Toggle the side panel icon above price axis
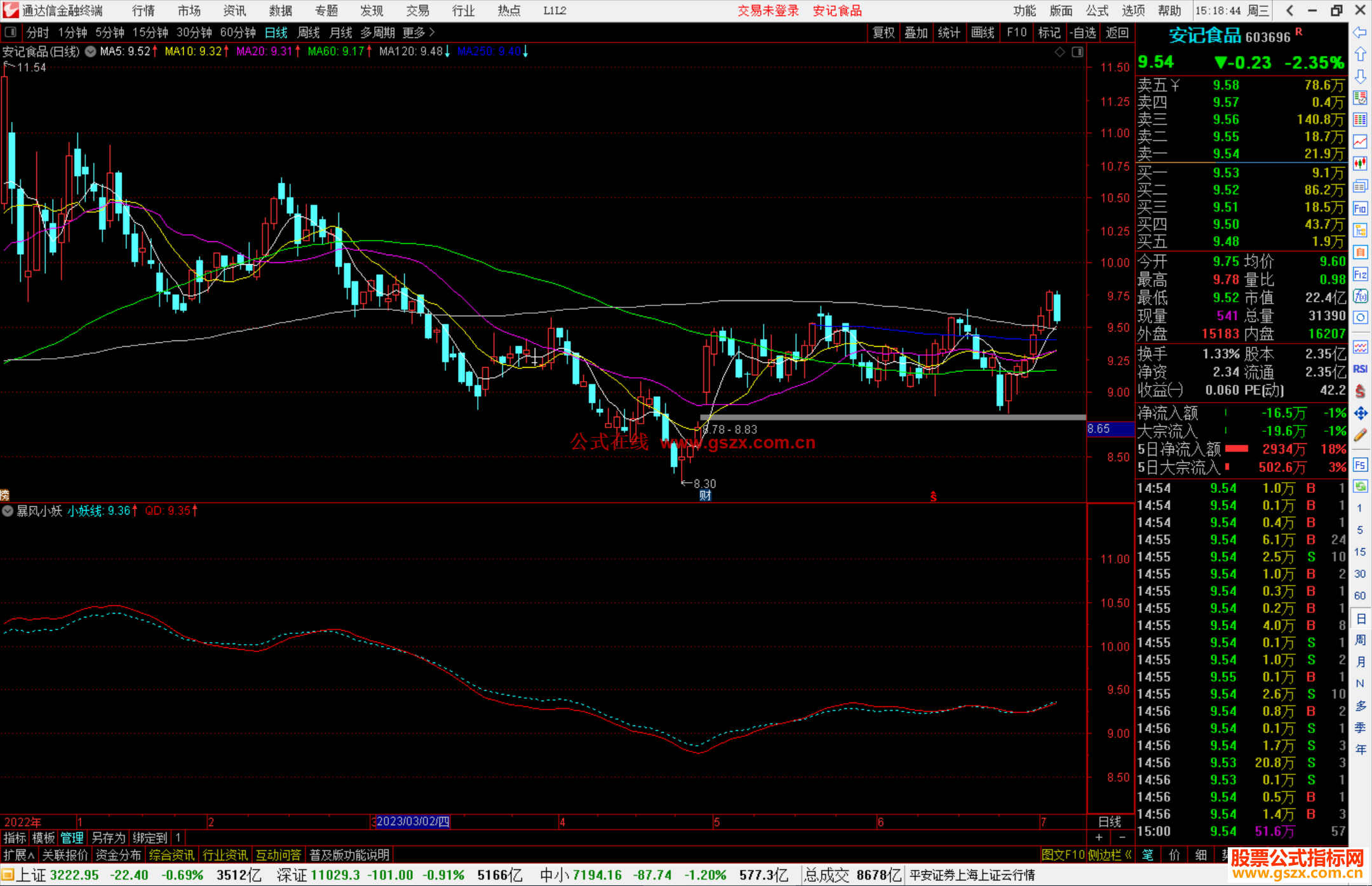1372x886 pixels. 1077,52
